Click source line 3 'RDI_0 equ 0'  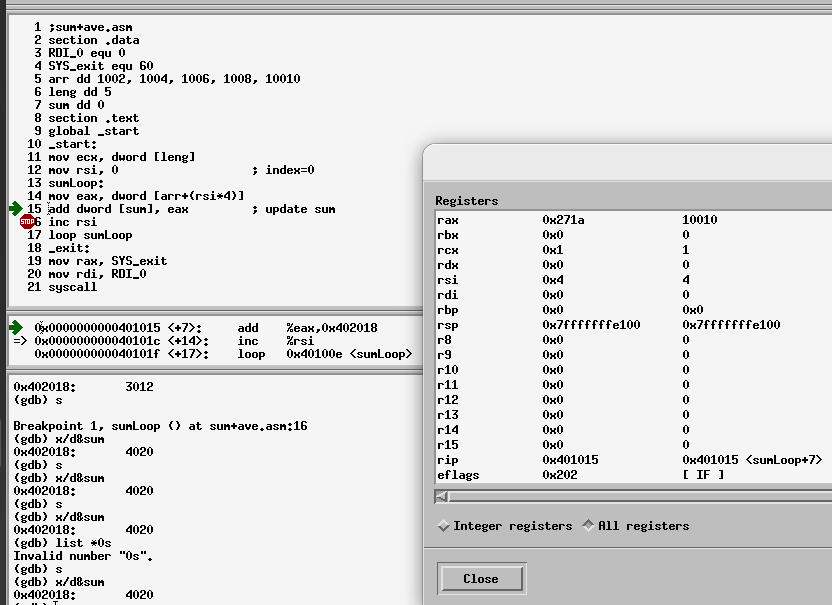tap(86, 53)
